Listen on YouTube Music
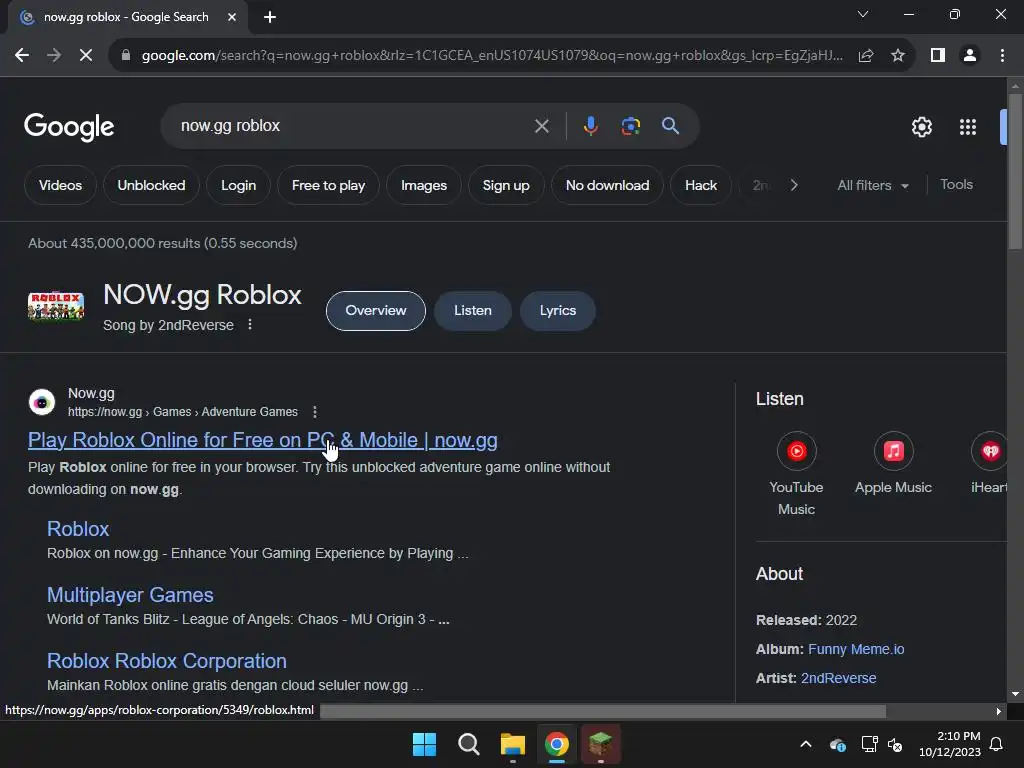1024x768 pixels. (796, 474)
